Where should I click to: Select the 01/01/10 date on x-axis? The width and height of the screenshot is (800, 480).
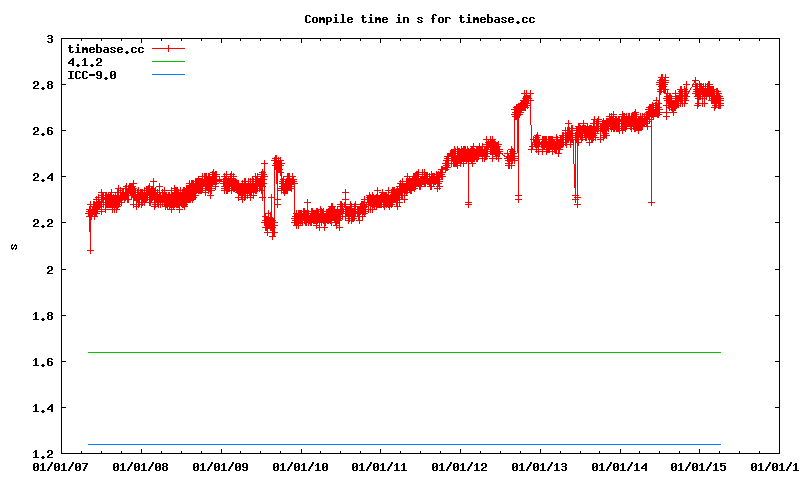tap(299, 466)
